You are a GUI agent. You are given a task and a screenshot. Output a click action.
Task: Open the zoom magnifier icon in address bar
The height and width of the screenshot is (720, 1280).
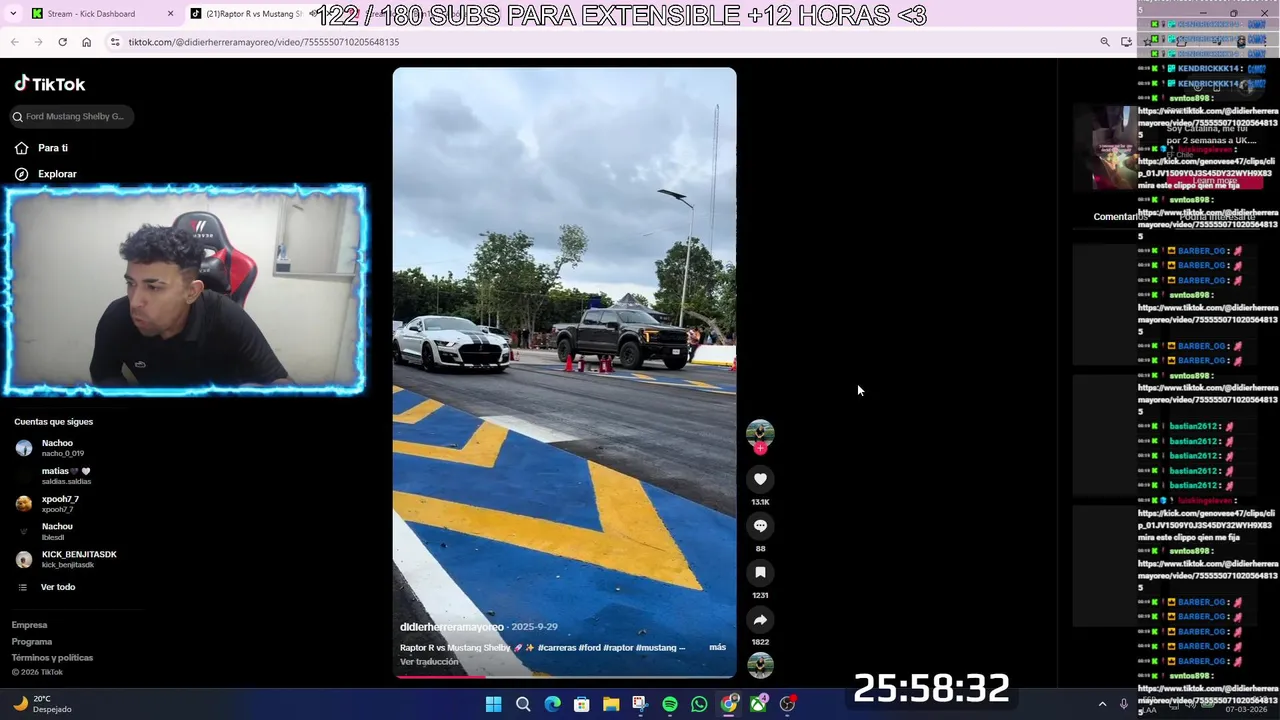(1104, 42)
